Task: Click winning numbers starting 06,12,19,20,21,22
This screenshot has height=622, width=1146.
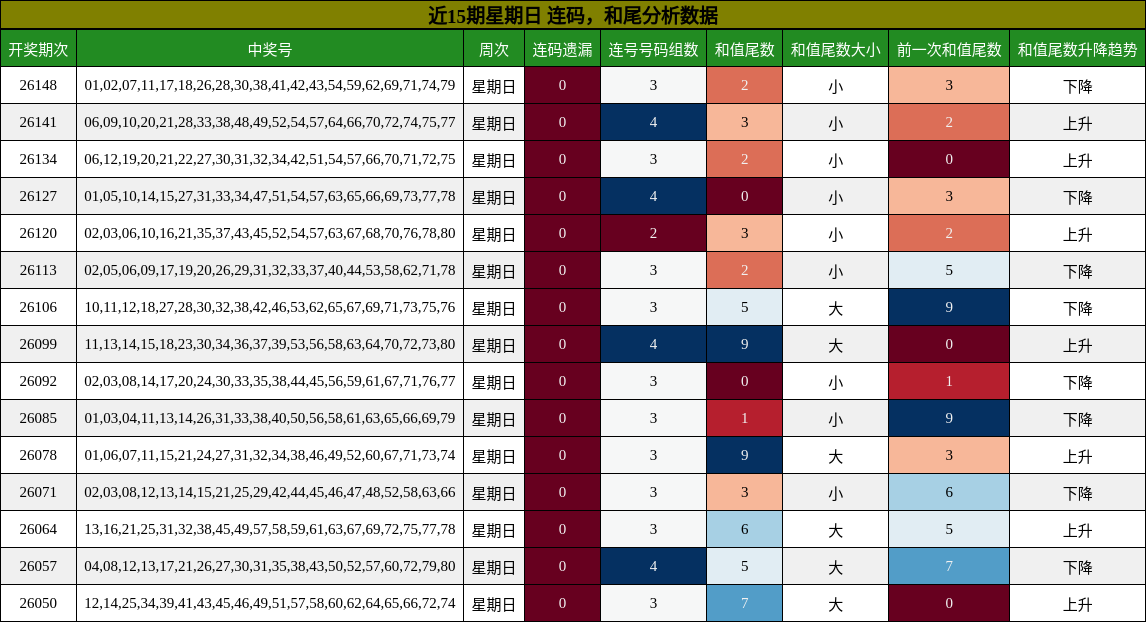Action: pyautogui.click(x=270, y=159)
